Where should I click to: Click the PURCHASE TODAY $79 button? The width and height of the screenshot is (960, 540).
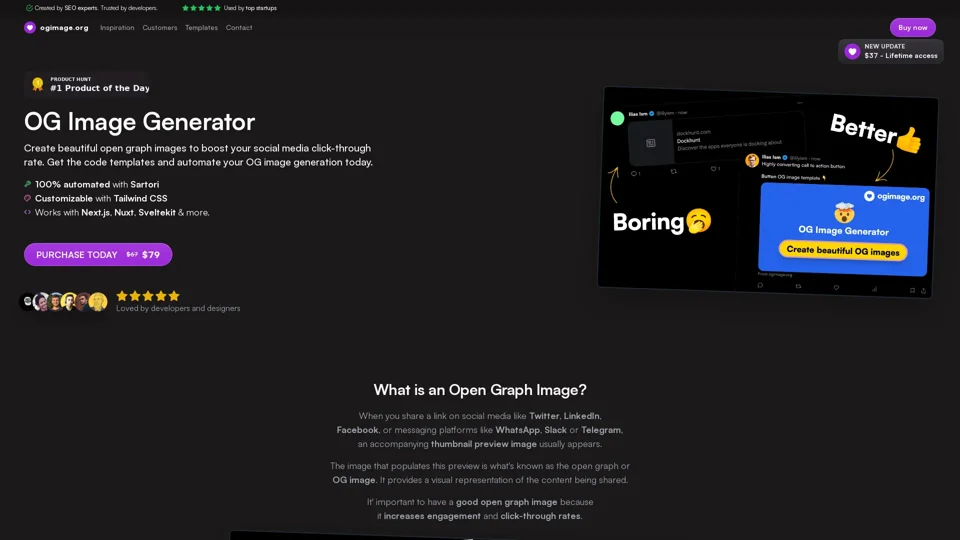coord(98,255)
